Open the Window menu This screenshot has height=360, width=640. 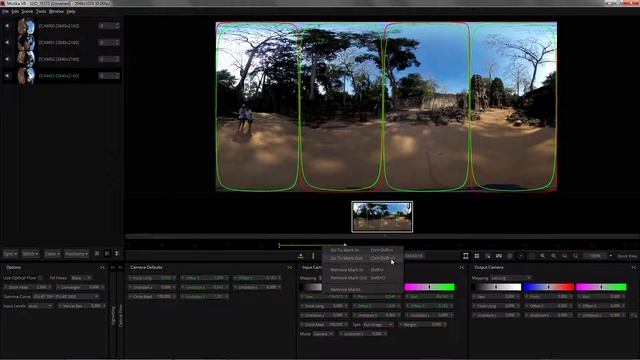coord(56,11)
